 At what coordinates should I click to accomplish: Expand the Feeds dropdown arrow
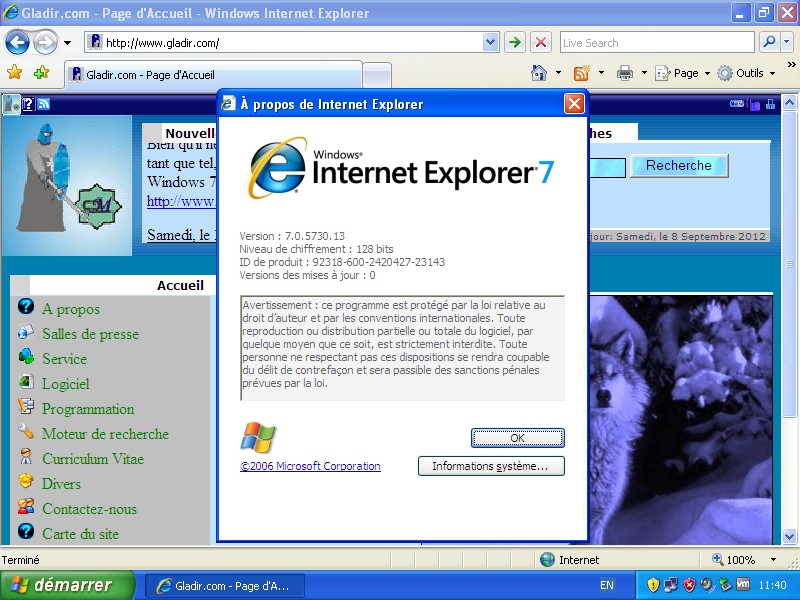pos(601,73)
